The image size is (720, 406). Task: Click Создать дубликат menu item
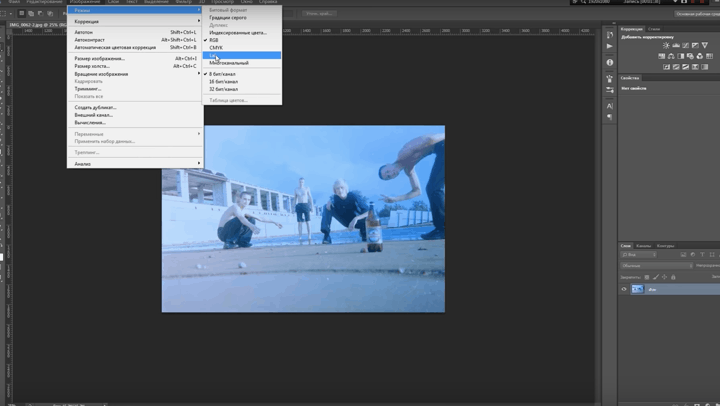(x=135, y=107)
